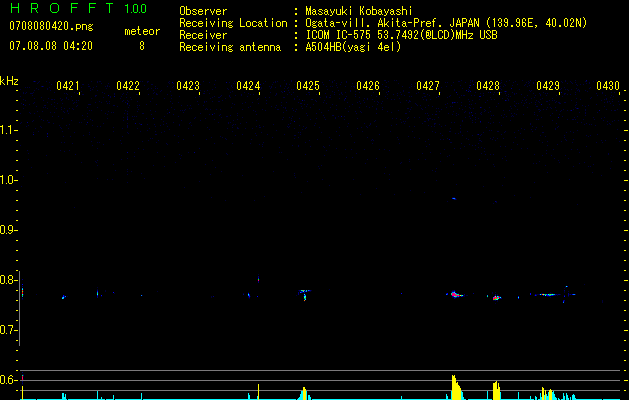Click the yellow power peak near 0428
629x400 pixels.
point(497,390)
